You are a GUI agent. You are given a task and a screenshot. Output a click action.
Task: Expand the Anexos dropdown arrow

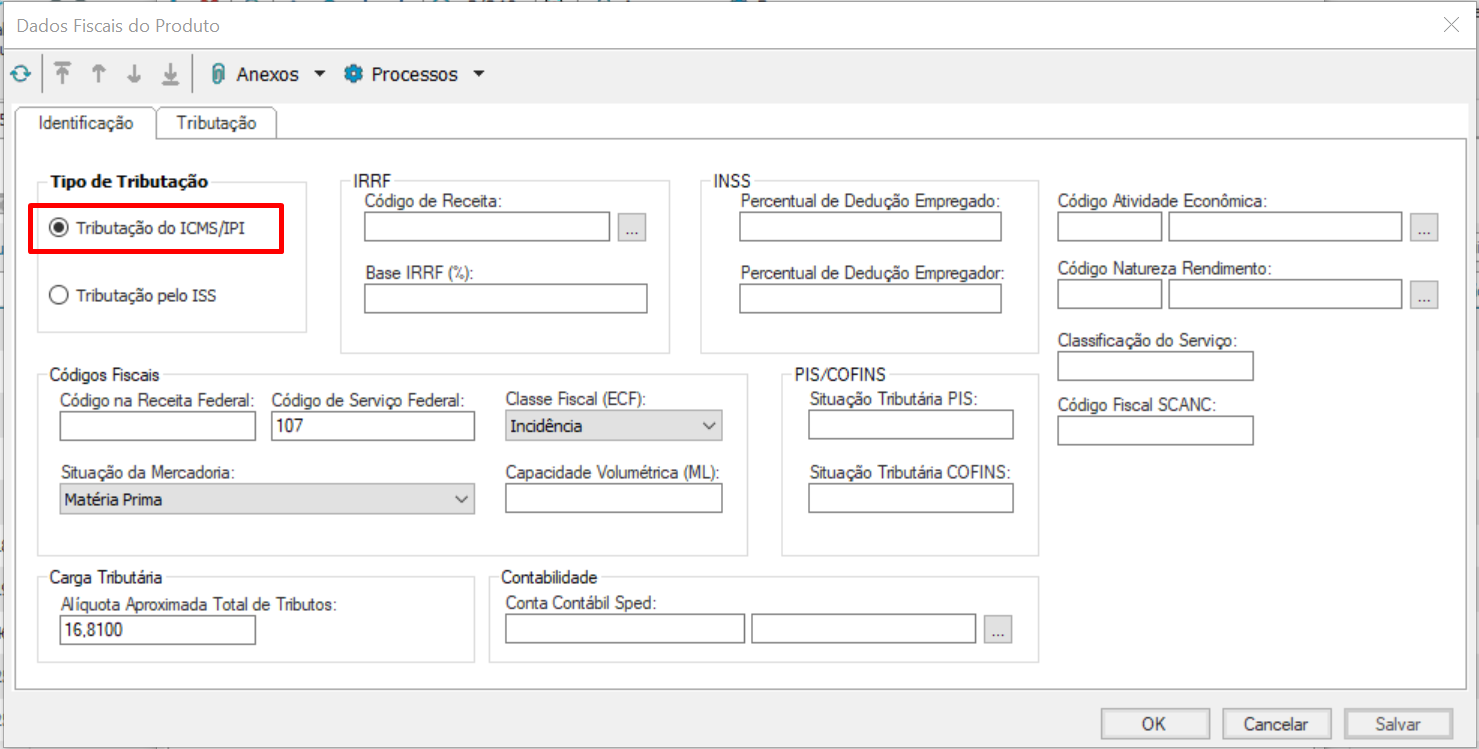click(319, 74)
